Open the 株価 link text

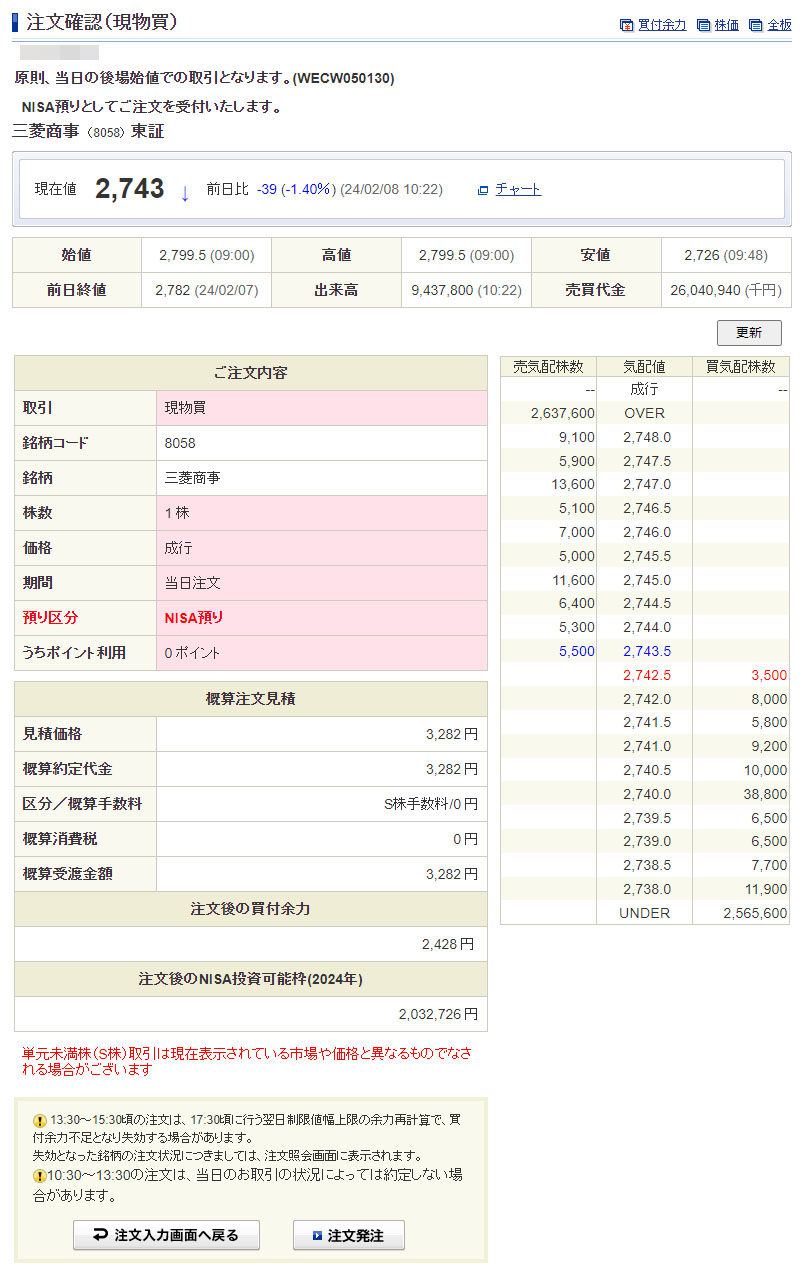[727, 25]
